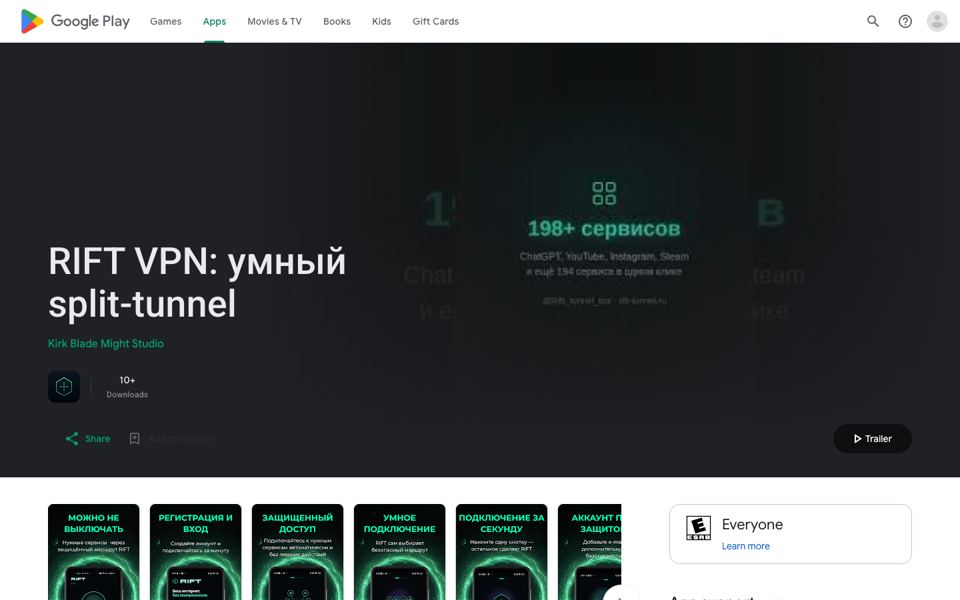
Task: Play the app Trailer
Action: [872, 438]
